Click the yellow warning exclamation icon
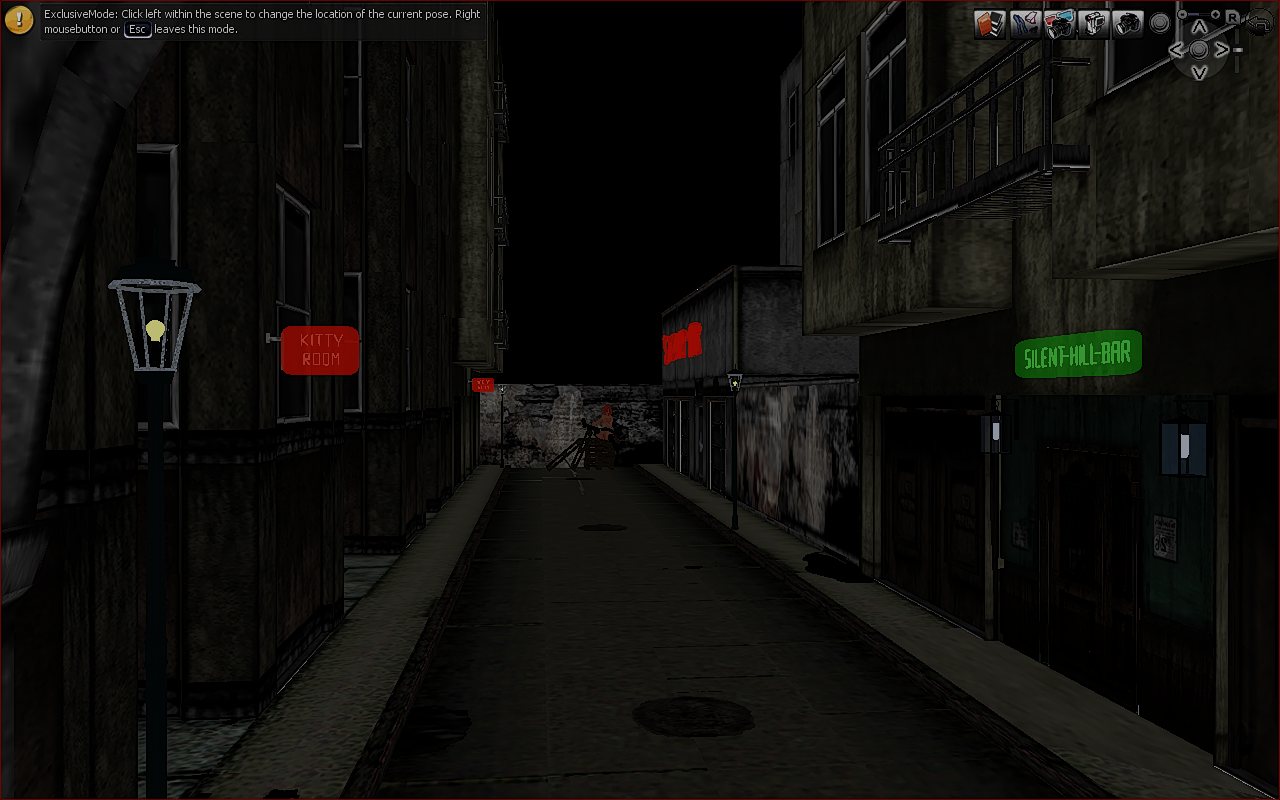Viewport: 1280px width, 800px height. coord(19,20)
